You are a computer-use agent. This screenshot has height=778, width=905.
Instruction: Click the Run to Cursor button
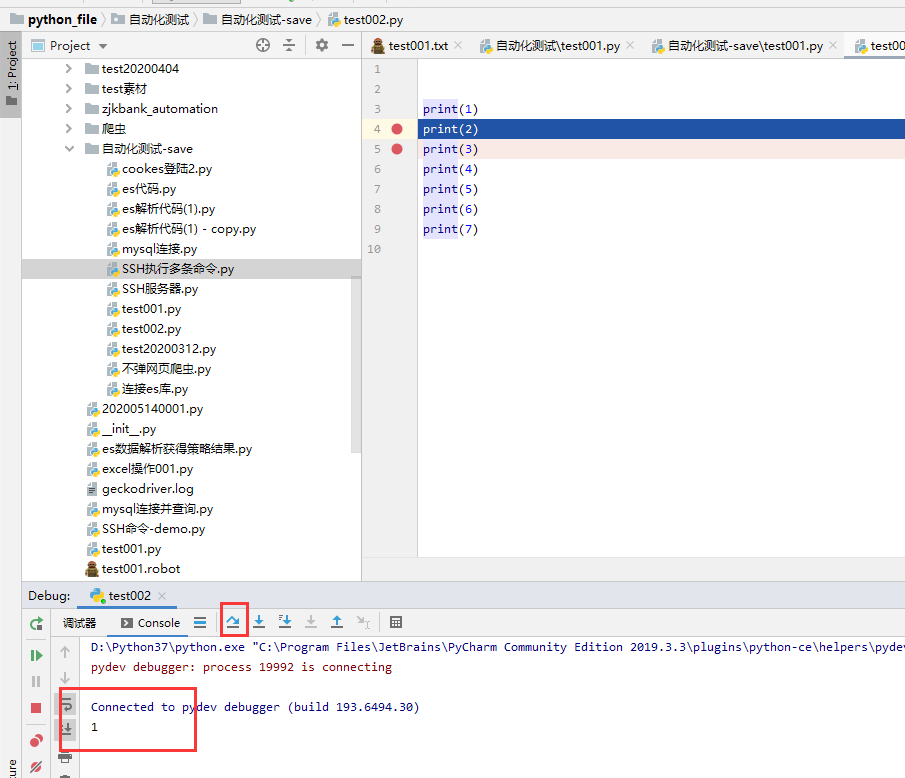[x=363, y=622]
